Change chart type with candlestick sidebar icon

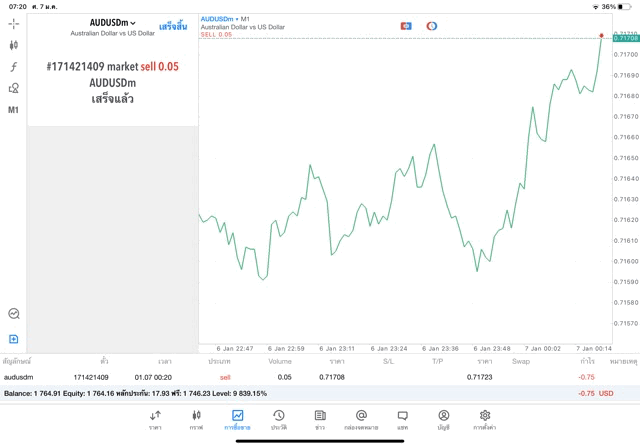(13, 45)
